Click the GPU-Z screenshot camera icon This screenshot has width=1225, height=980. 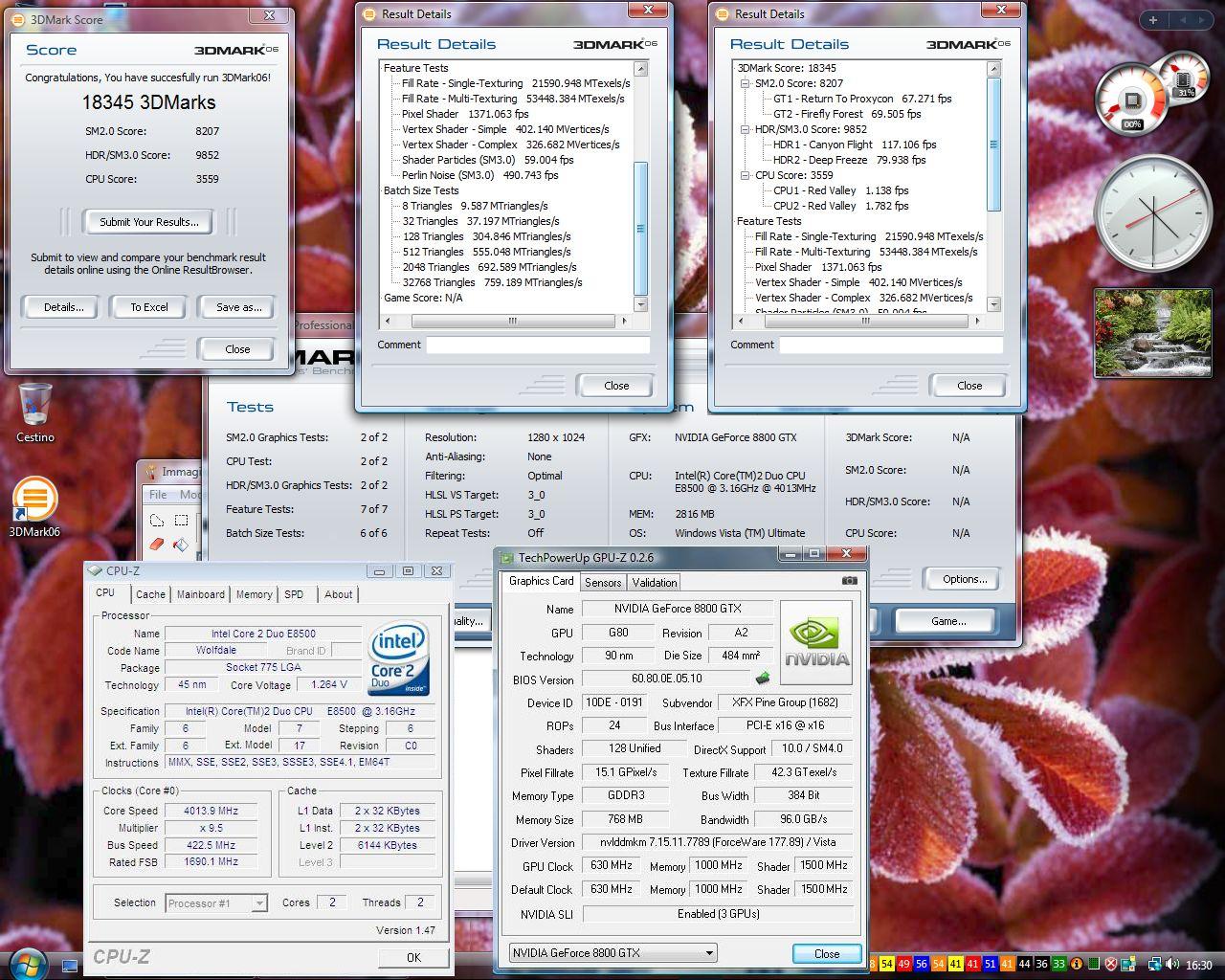[849, 580]
